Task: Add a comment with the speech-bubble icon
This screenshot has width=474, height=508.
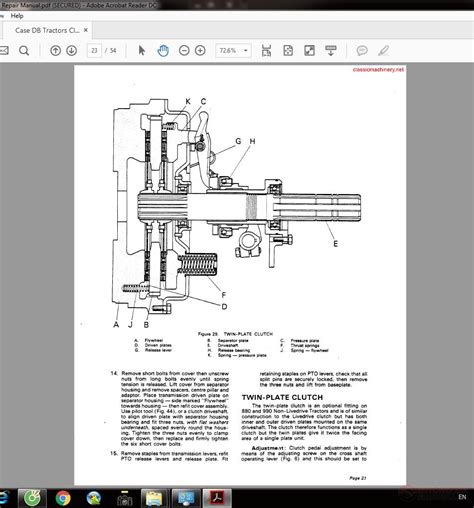Action: (362, 51)
